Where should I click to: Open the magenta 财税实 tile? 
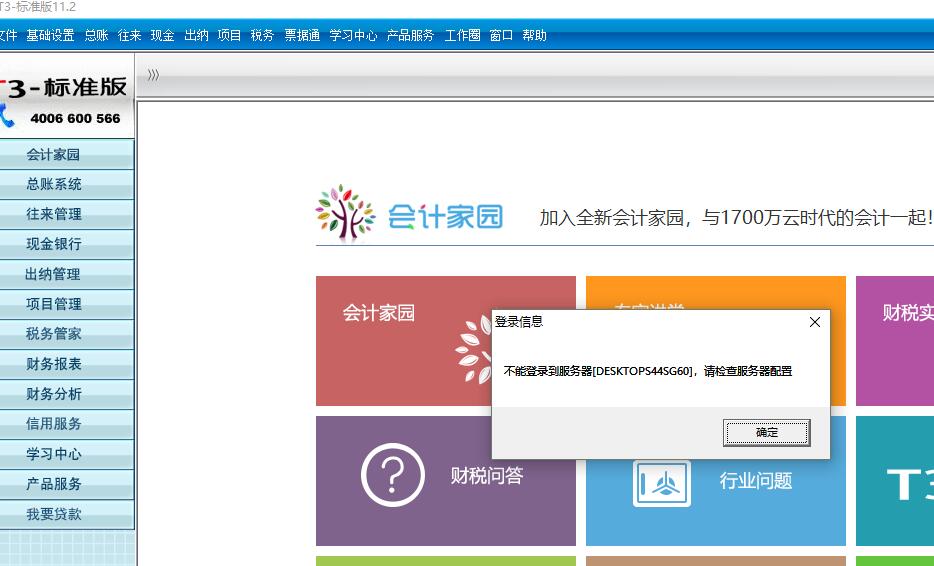pos(895,341)
